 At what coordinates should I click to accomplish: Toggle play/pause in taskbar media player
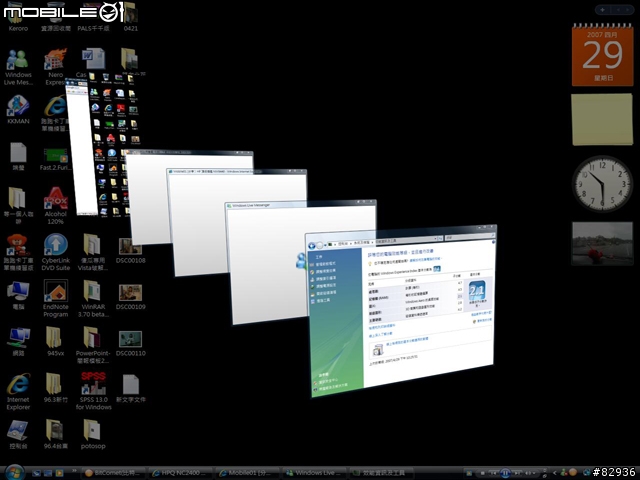tap(505, 473)
